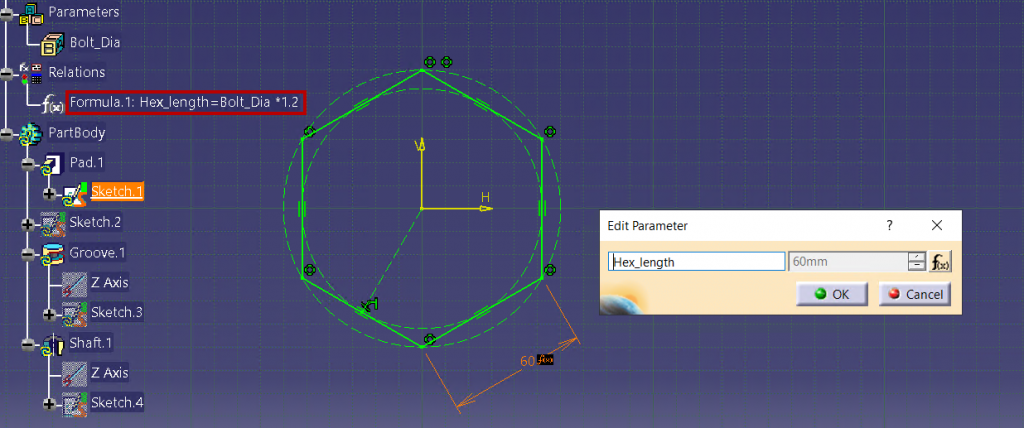Click the Bolt_Dia parameter icon
The height and width of the screenshot is (428, 1024).
[53, 43]
